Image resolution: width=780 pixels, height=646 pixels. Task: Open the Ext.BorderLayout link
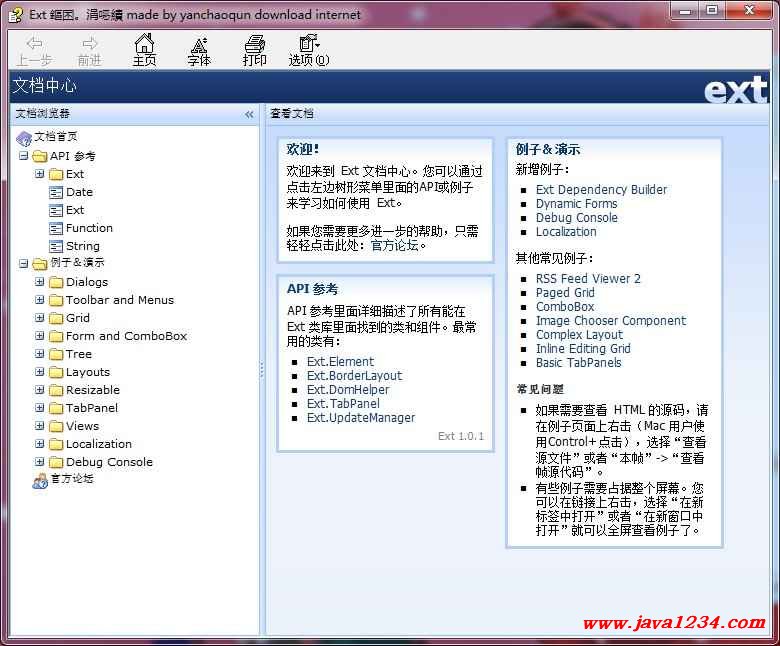point(354,375)
